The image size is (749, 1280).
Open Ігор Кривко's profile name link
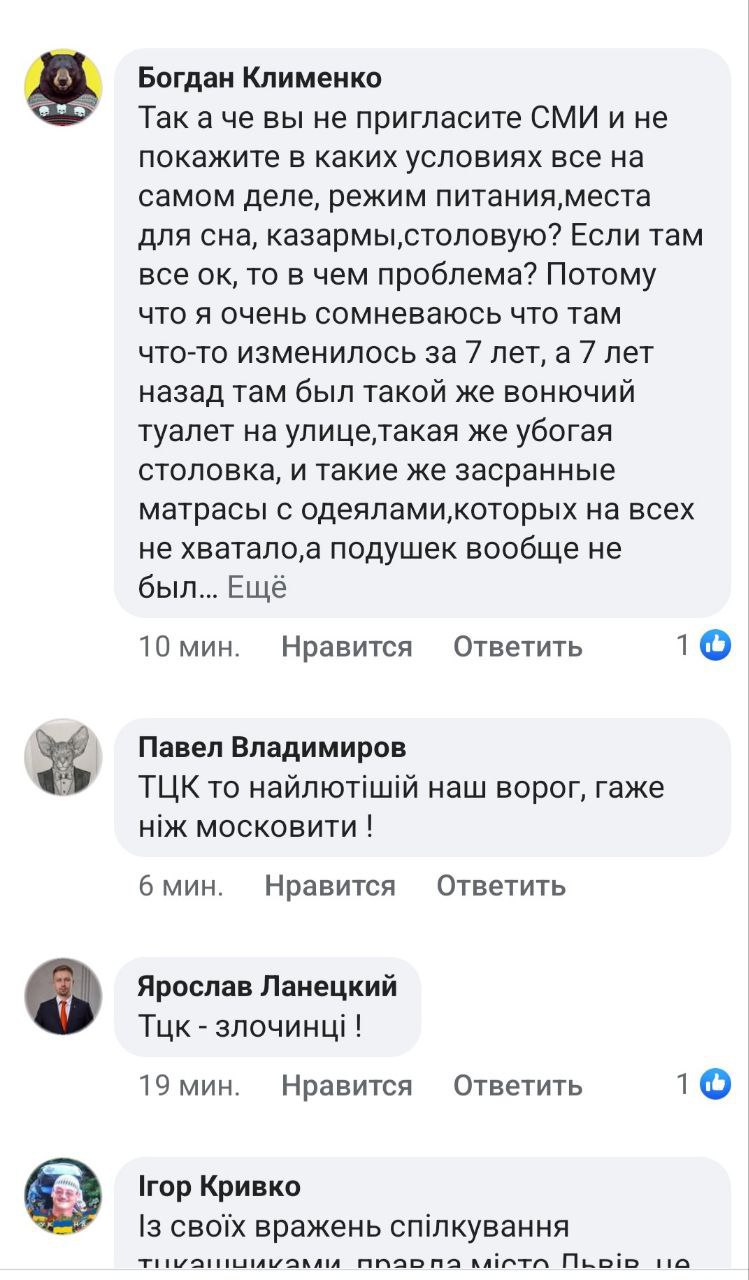[219, 1186]
